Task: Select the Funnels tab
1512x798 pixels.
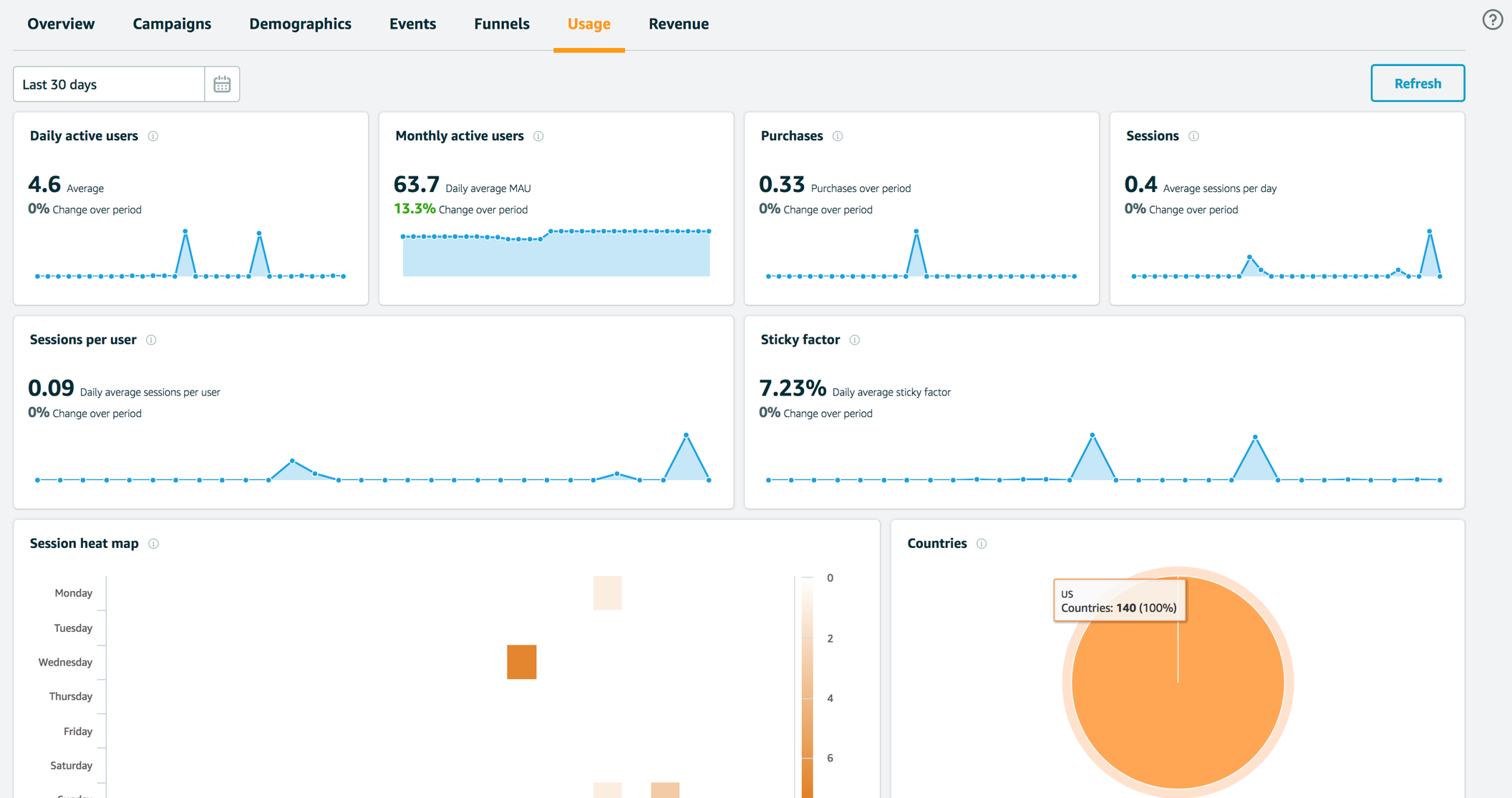Action: click(501, 24)
